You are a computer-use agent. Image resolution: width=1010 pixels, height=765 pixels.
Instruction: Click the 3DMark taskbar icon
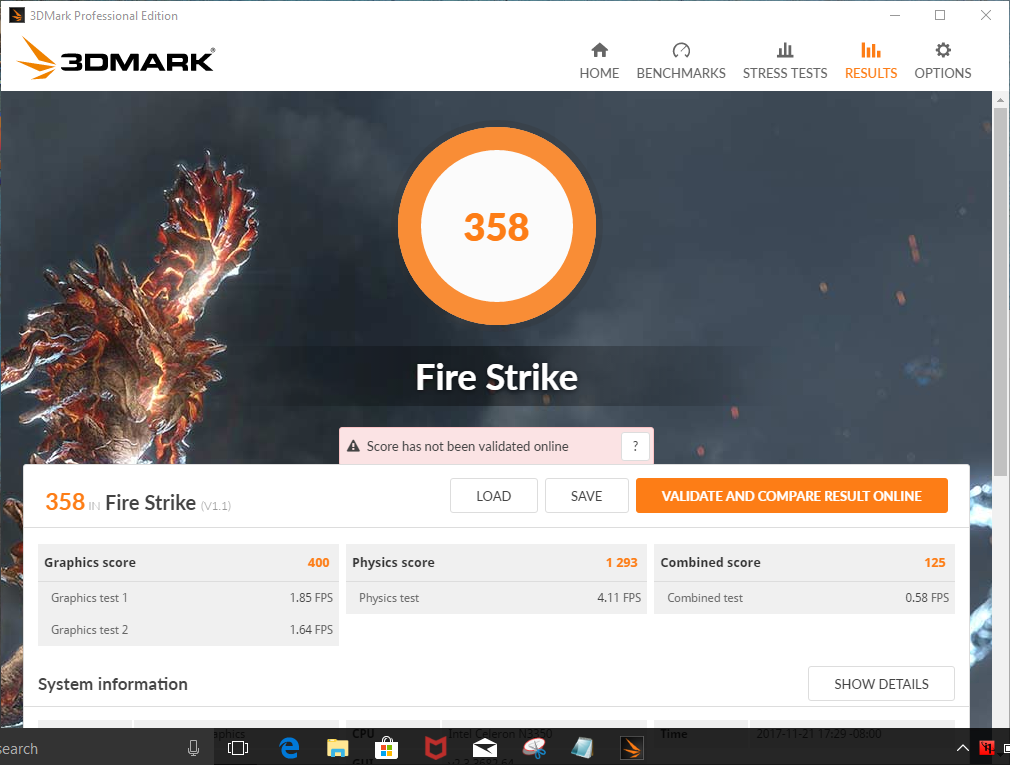coord(631,748)
